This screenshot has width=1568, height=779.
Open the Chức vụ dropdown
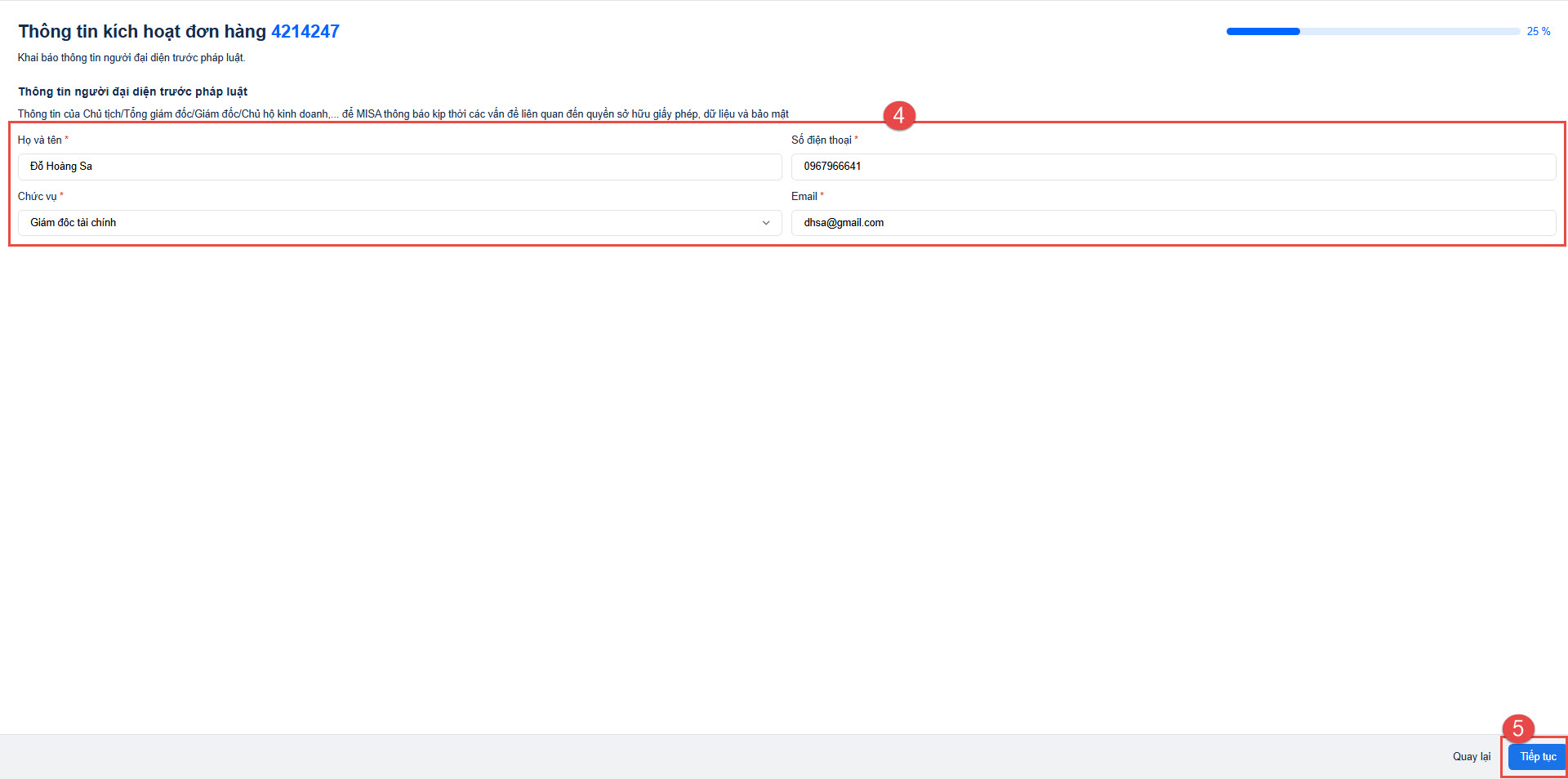pos(399,223)
